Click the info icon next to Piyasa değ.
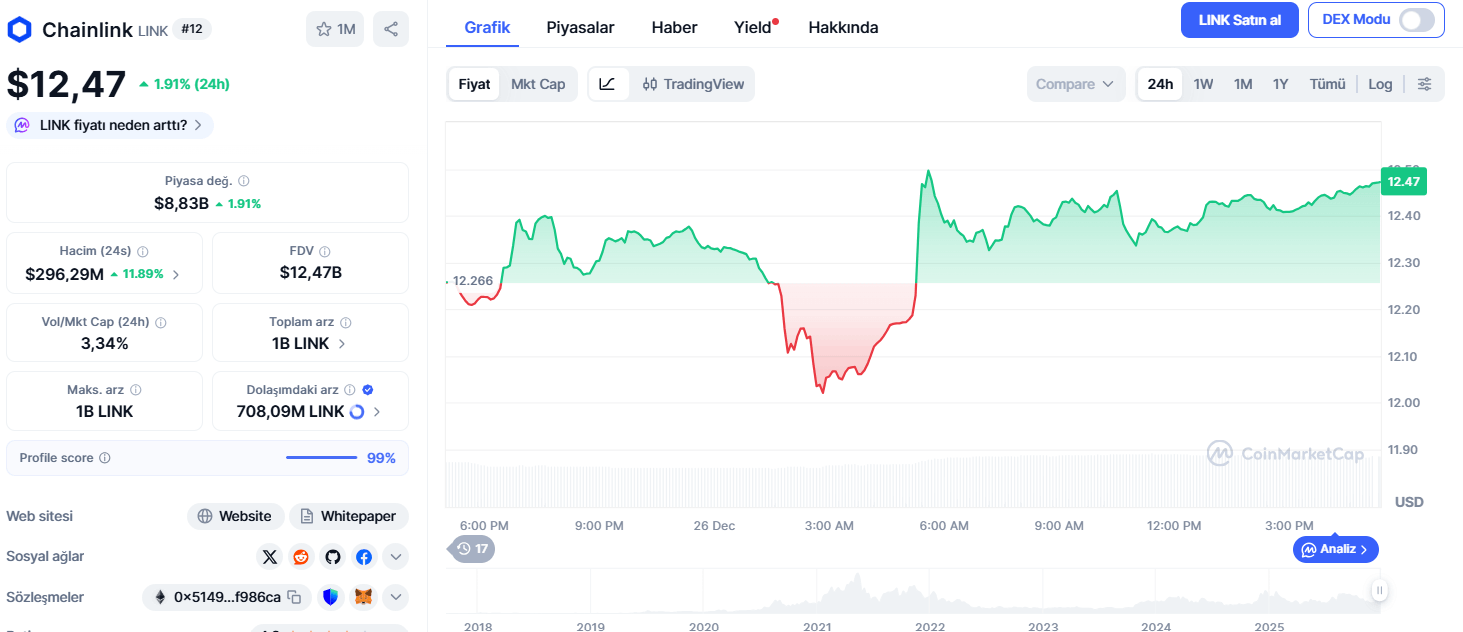This screenshot has height=632, width=1463. 244,181
